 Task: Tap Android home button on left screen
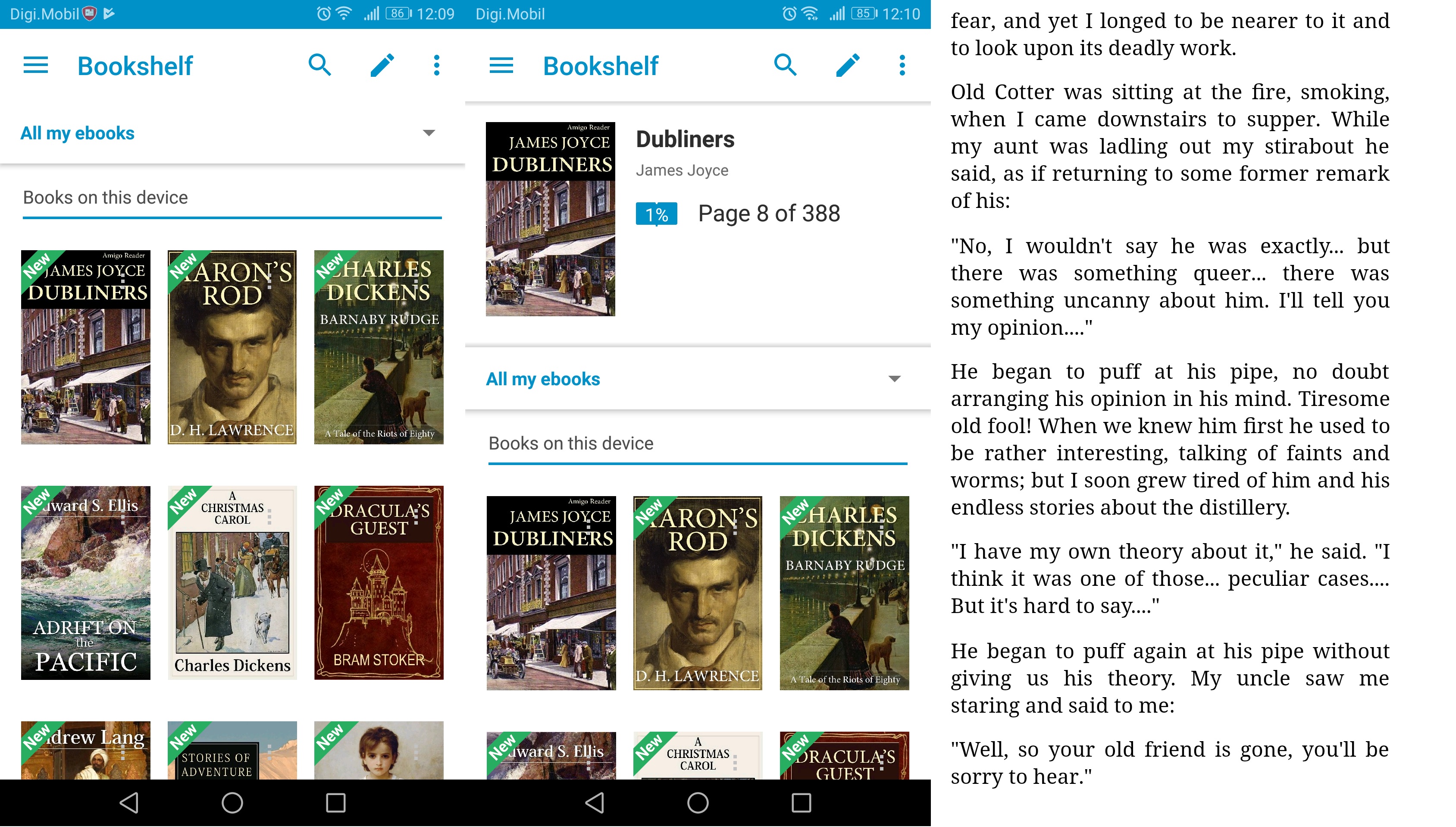(x=232, y=802)
